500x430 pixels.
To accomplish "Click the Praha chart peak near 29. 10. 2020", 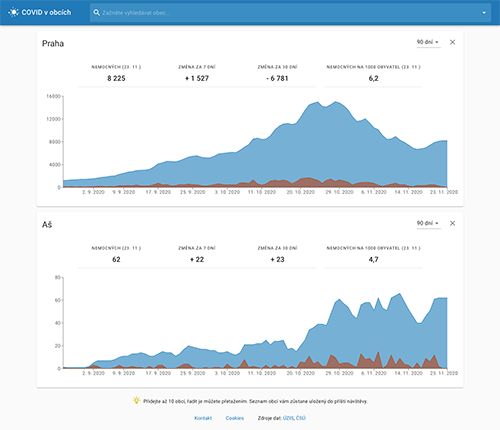I will coord(336,102).
